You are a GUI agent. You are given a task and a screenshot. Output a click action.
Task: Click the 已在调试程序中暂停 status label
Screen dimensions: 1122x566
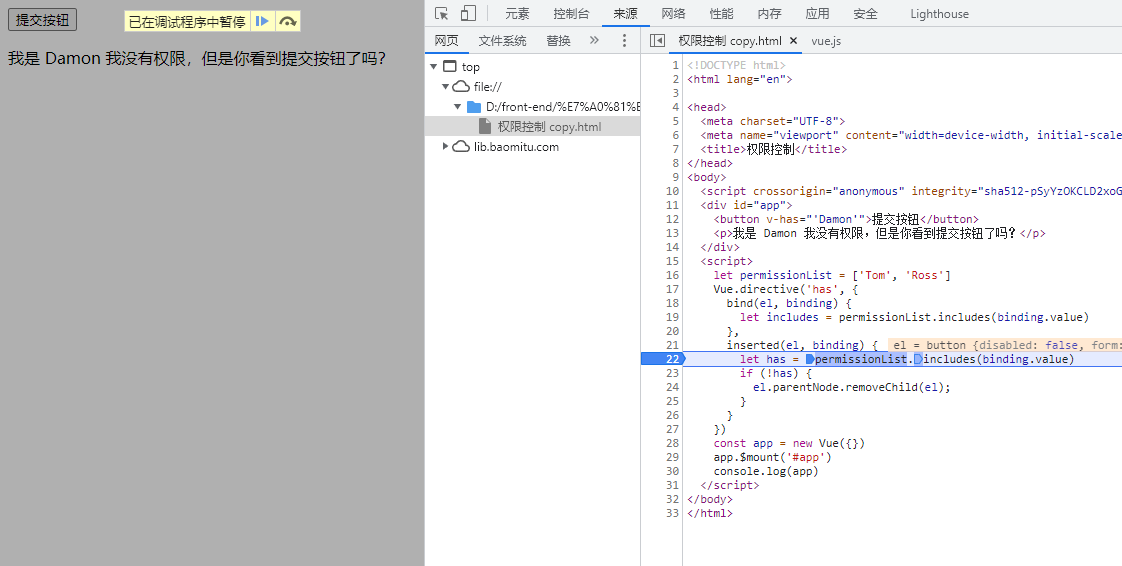[x=187, y=21]
